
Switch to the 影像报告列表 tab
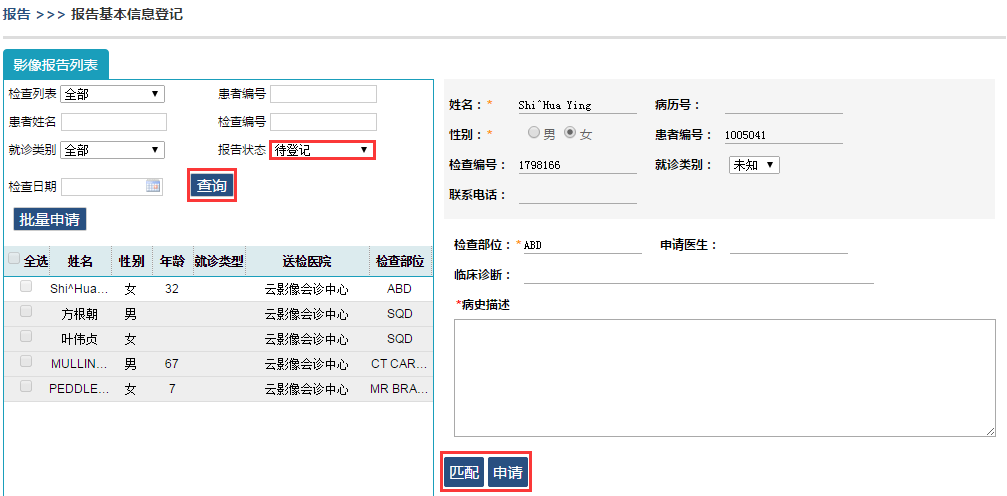(x=56, y=65)
